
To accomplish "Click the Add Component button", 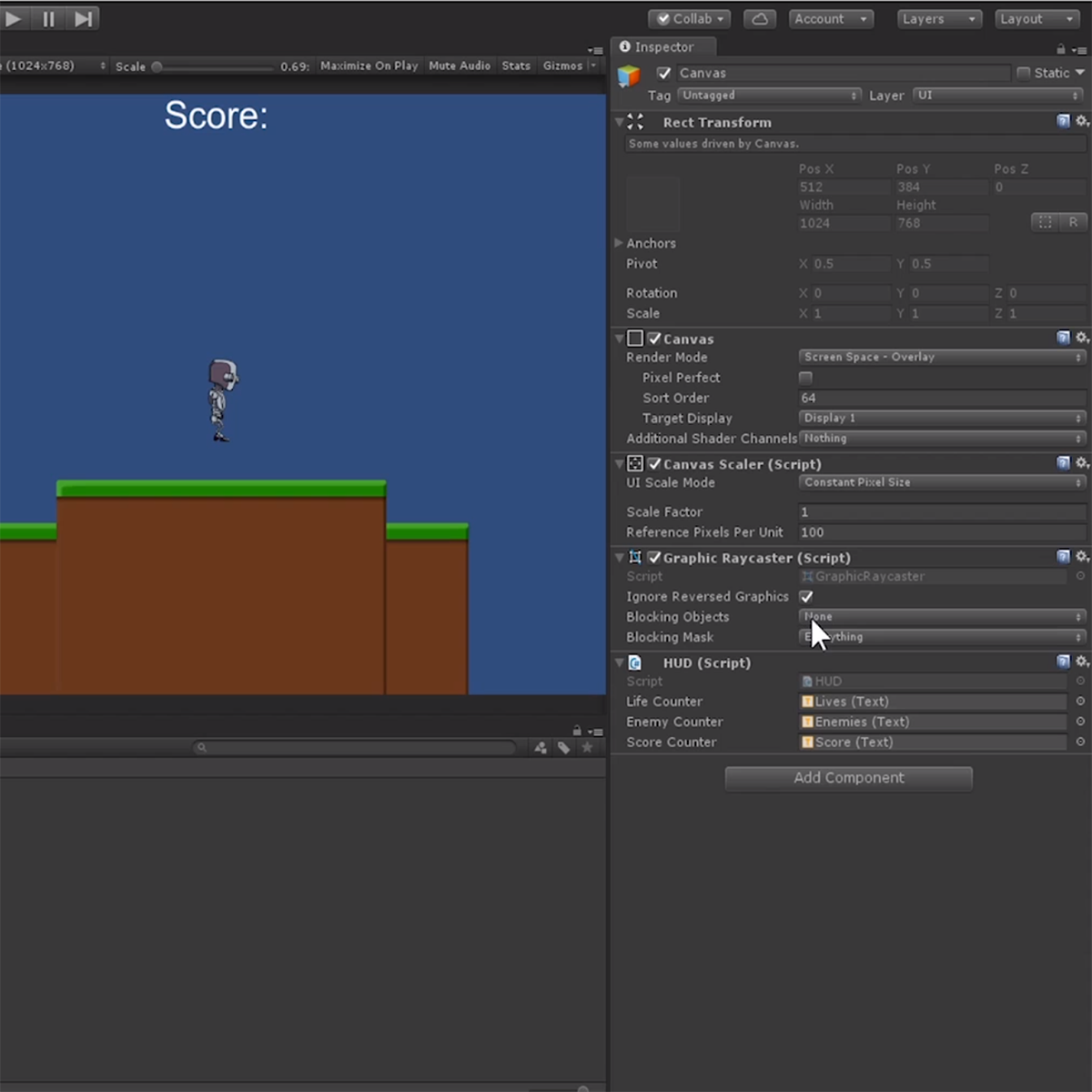I will (x=848, y=778).
